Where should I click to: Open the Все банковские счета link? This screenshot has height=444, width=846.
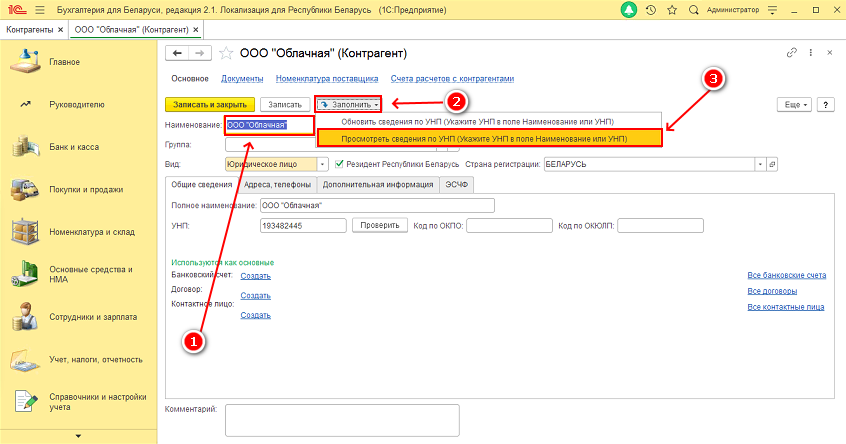[x=787, y=275]
